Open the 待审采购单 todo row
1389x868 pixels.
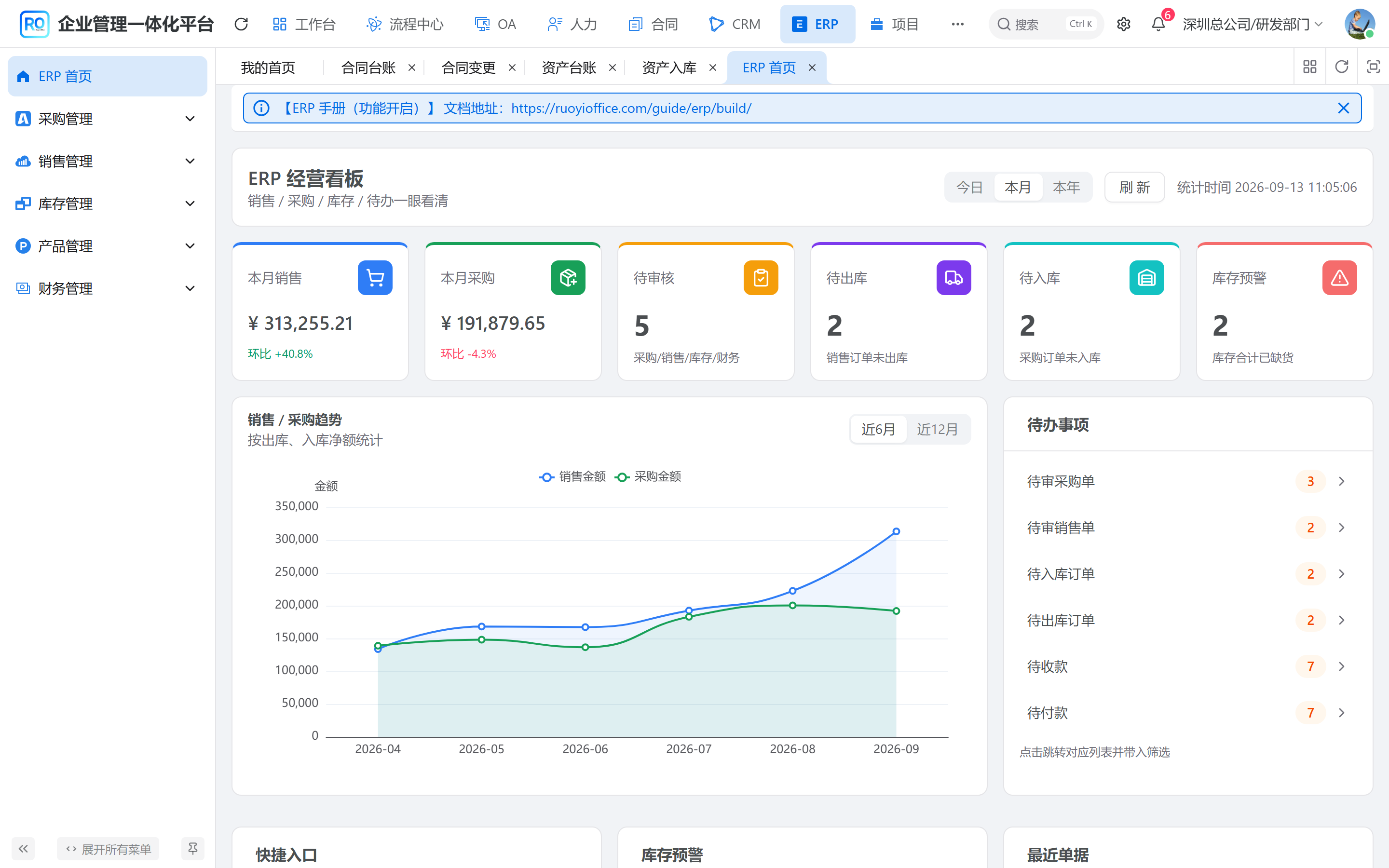click(x=1187, y=481)
